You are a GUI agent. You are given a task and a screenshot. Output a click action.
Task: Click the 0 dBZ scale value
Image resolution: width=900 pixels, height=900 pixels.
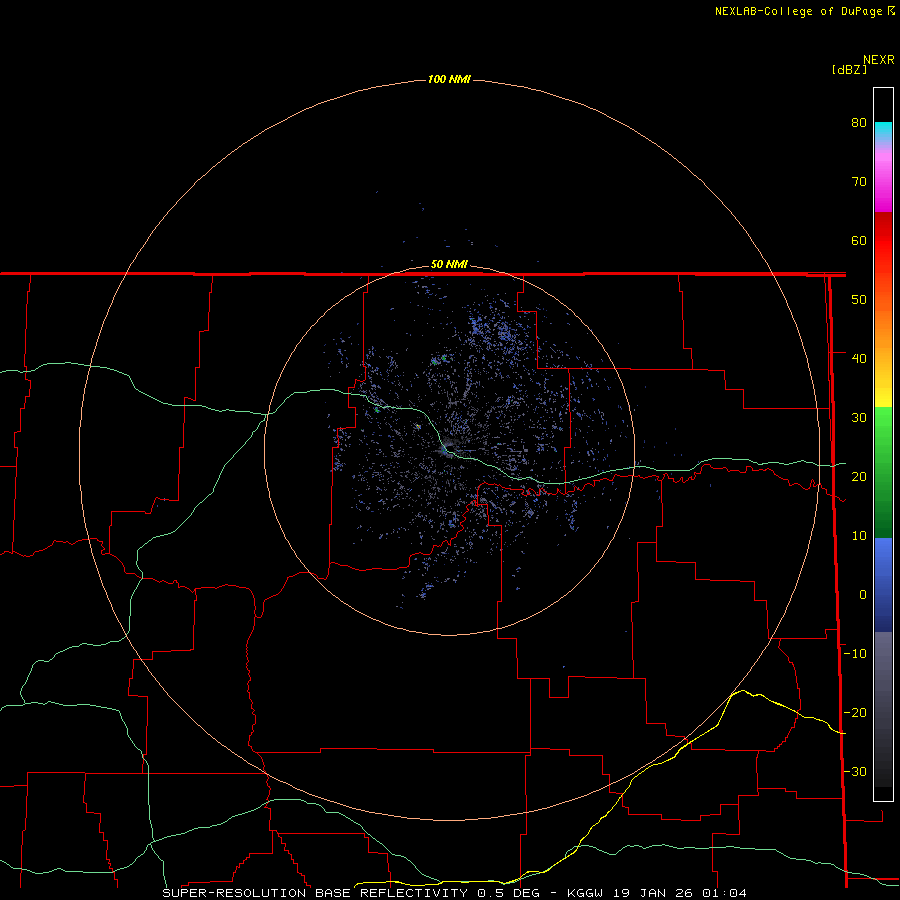click(x=863, y=595)
